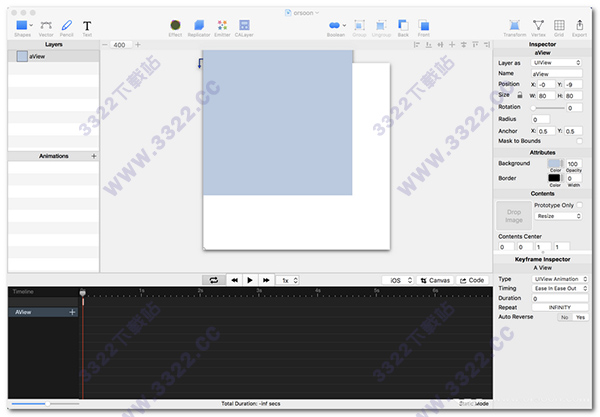
Task: Add keyframe to AView timeline row
Action: 72,312
